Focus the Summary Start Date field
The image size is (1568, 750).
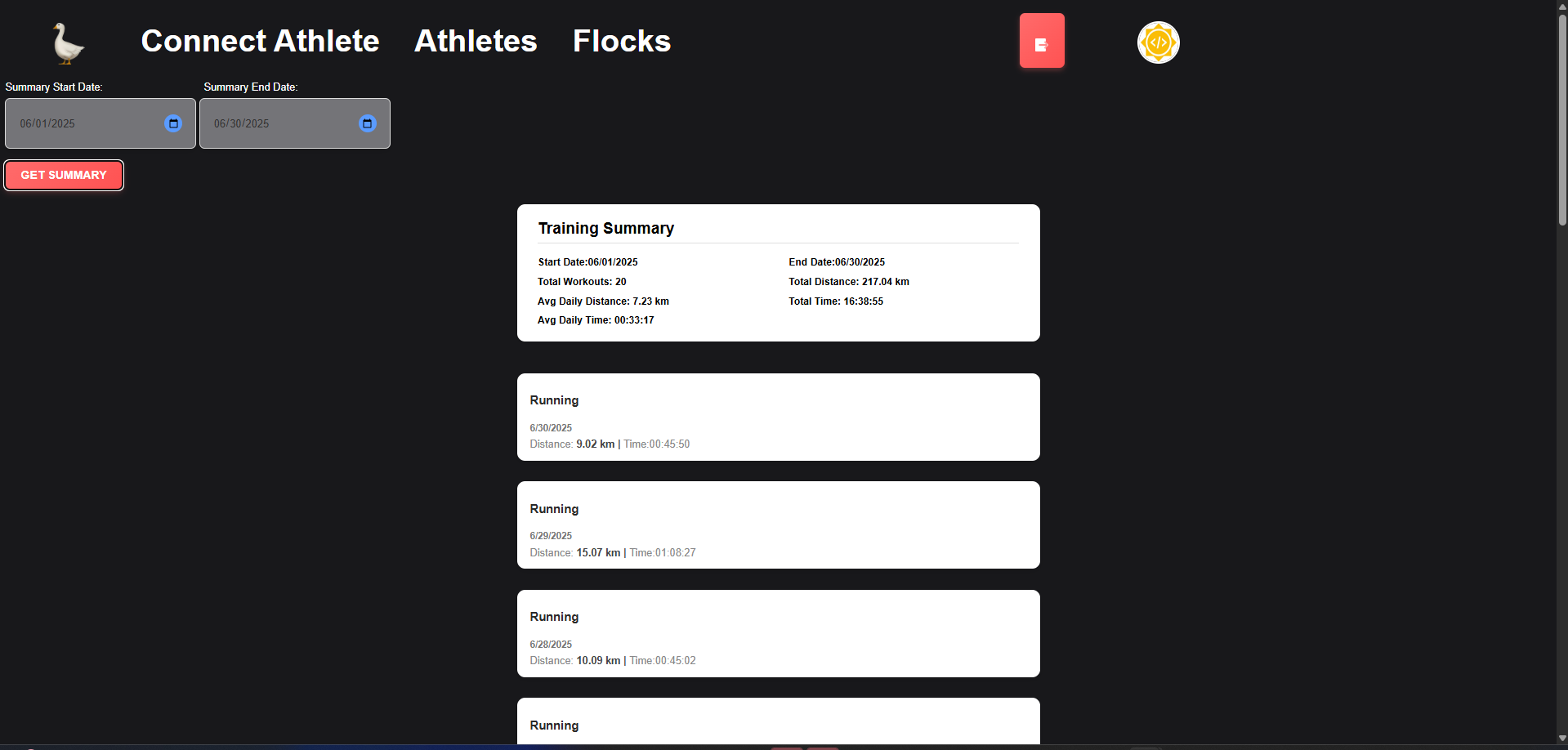101,123
